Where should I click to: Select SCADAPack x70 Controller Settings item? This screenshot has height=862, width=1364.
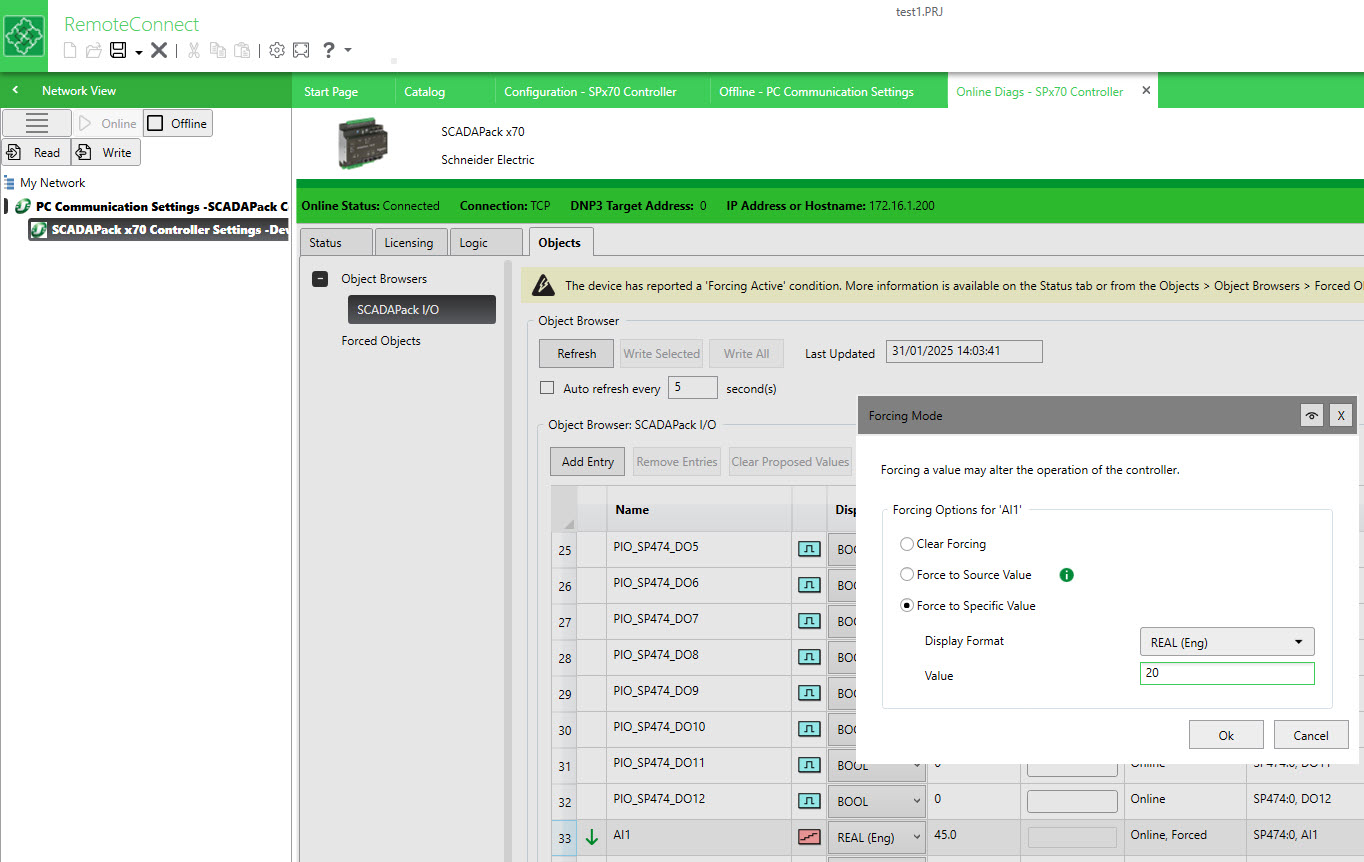[x=160, y=230]
